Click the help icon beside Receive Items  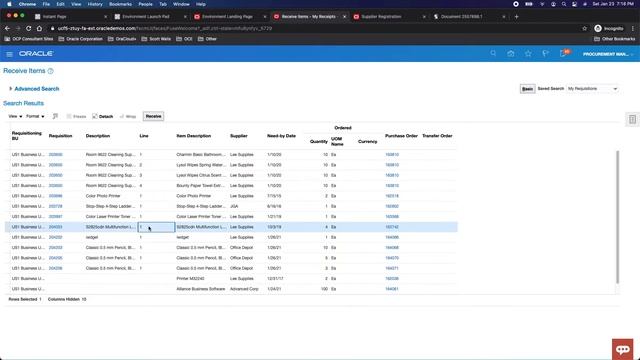pyautogui.click(x=51, y=71)
